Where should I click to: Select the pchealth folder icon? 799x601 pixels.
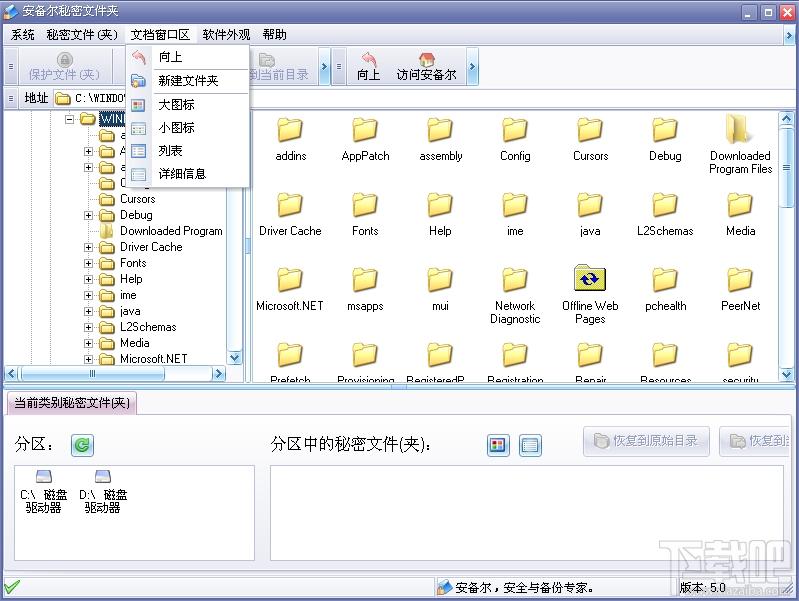(x=665, y=280)
